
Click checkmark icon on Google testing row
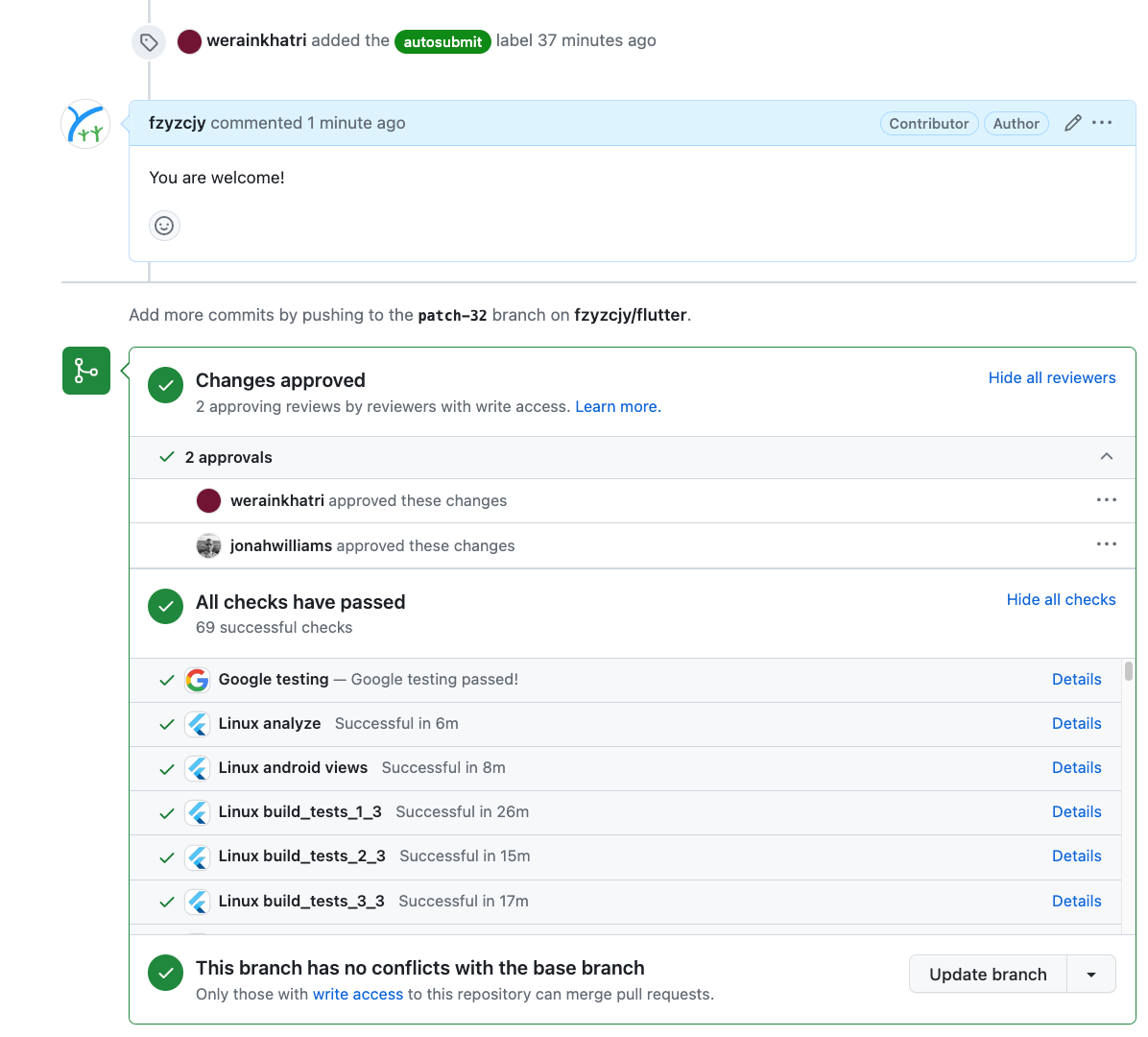coord(167,681)
